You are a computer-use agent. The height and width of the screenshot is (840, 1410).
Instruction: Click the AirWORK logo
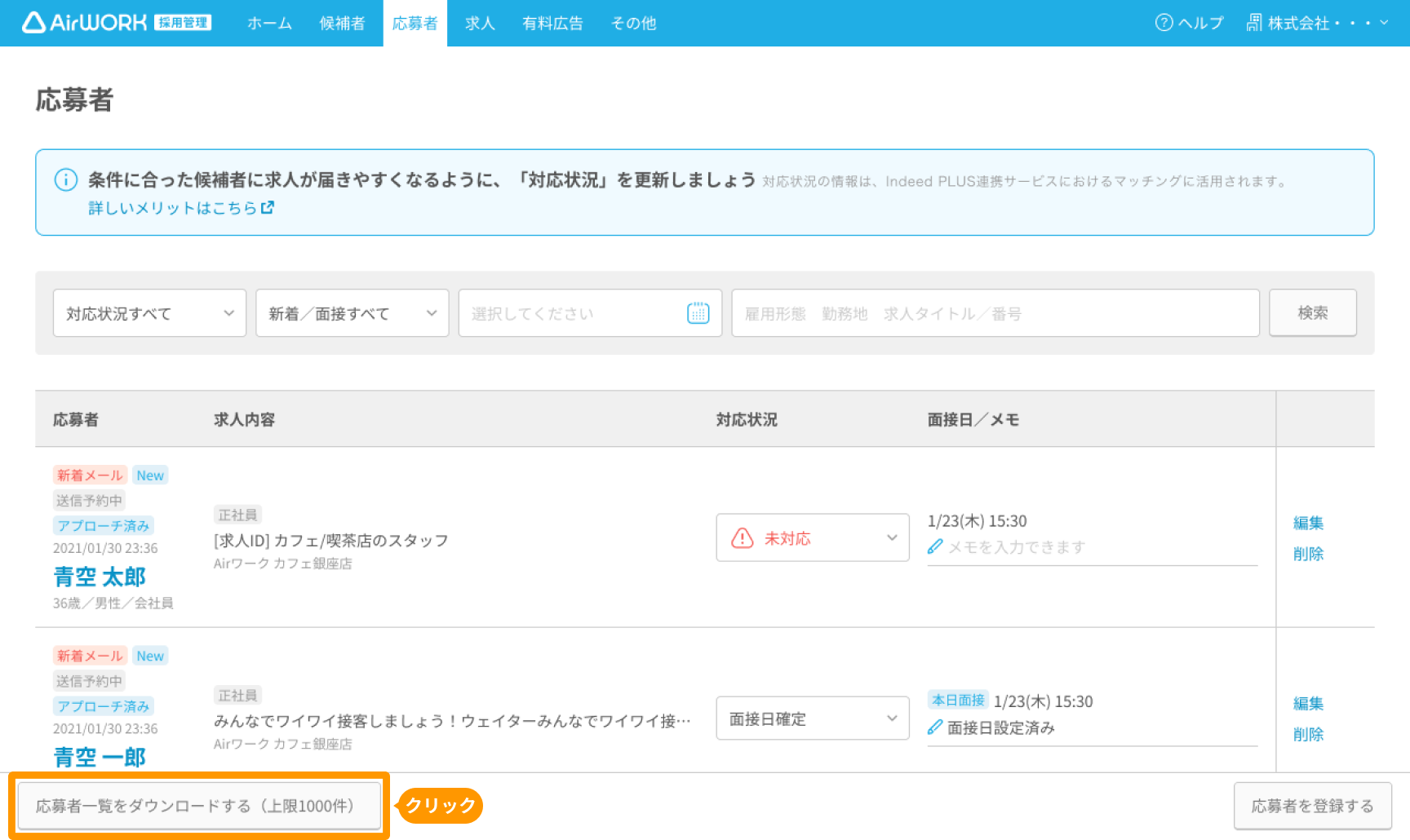(117, 23)
